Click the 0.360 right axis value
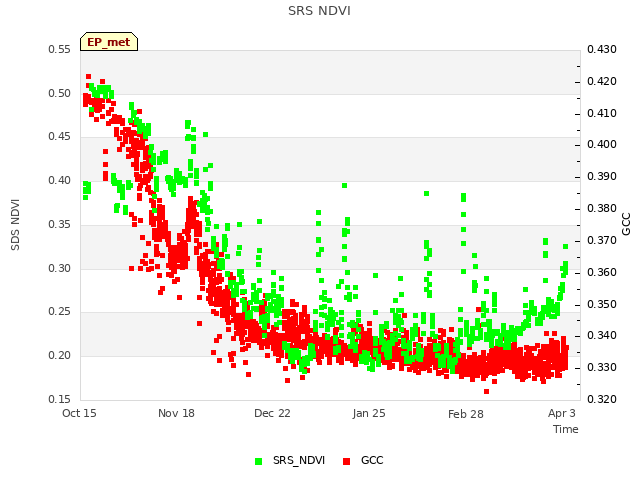Screen dimensions: 640x480 tap(602, 272)
